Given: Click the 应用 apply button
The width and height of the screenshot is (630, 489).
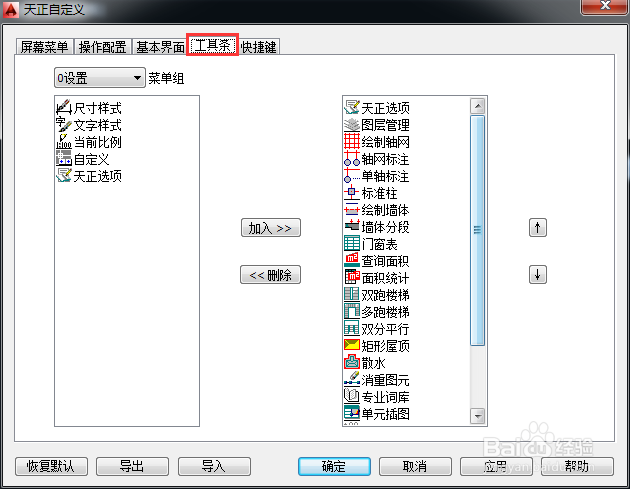Looking at the screenshot, I should pyautogui.click(x=496, y=466).
